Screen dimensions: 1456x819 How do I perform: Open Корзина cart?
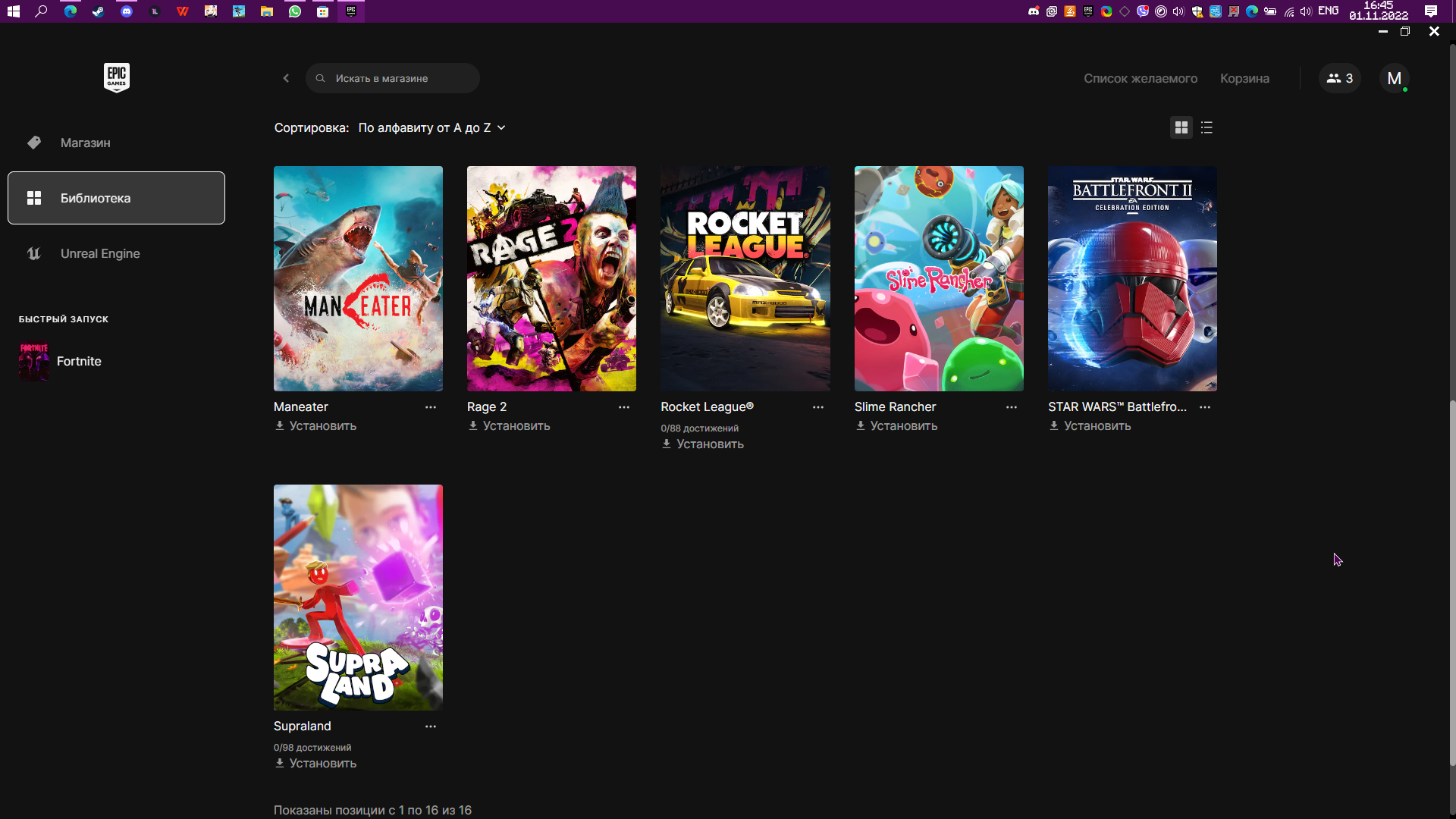click(1244, 78)
